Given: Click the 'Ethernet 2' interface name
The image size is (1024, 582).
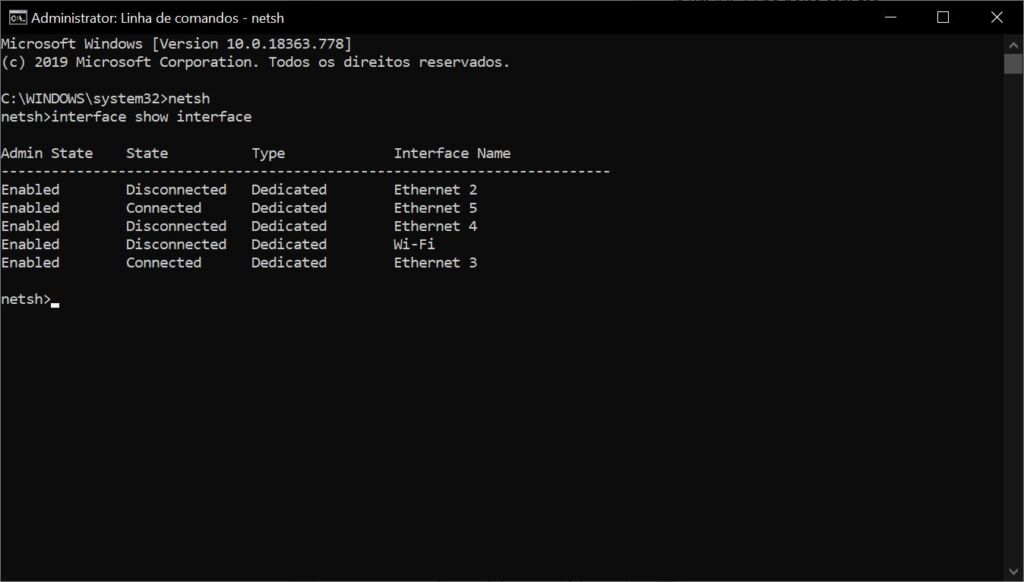Looking at the screenshot, I should point(435,189).
